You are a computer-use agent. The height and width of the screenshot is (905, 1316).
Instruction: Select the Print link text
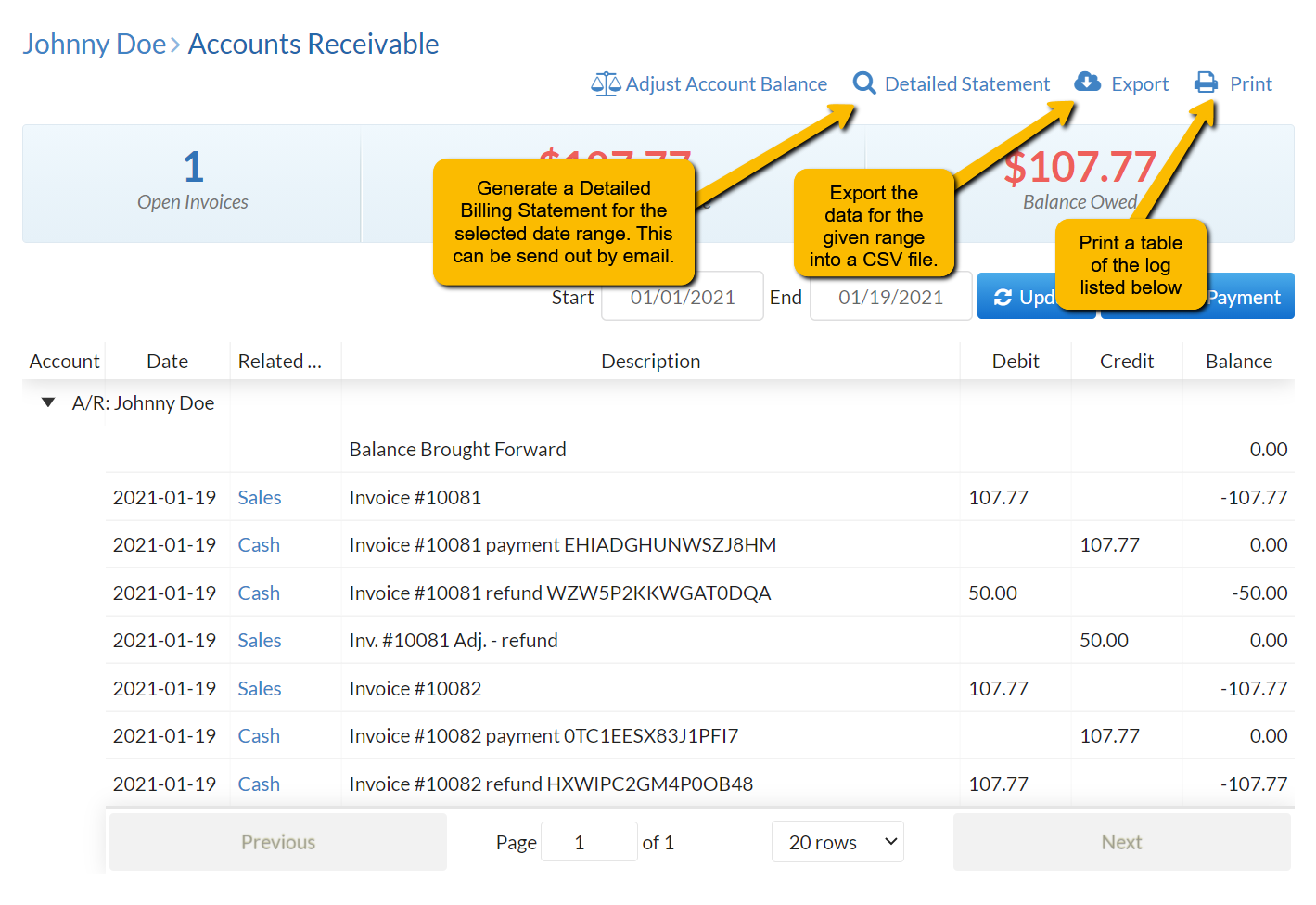pyautogui.click(x=1251, y=84)
